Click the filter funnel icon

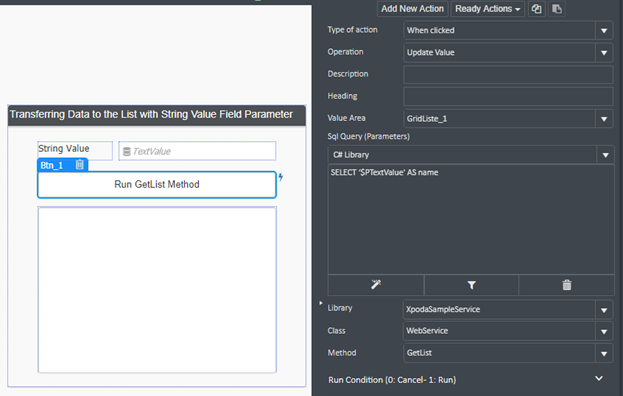pyautogui.click(x=472, y=285)
